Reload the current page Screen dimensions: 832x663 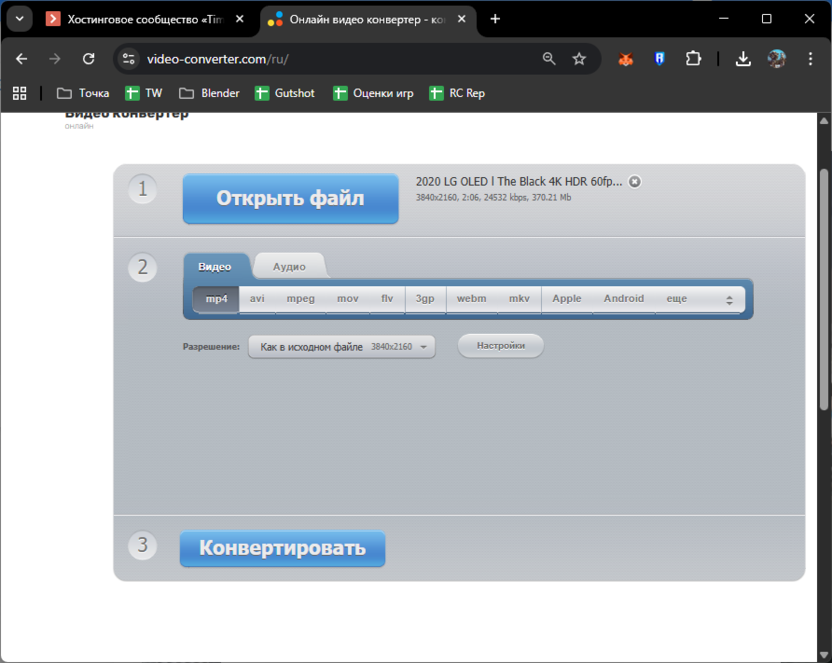pyautogui.click(x=89, y=59)
